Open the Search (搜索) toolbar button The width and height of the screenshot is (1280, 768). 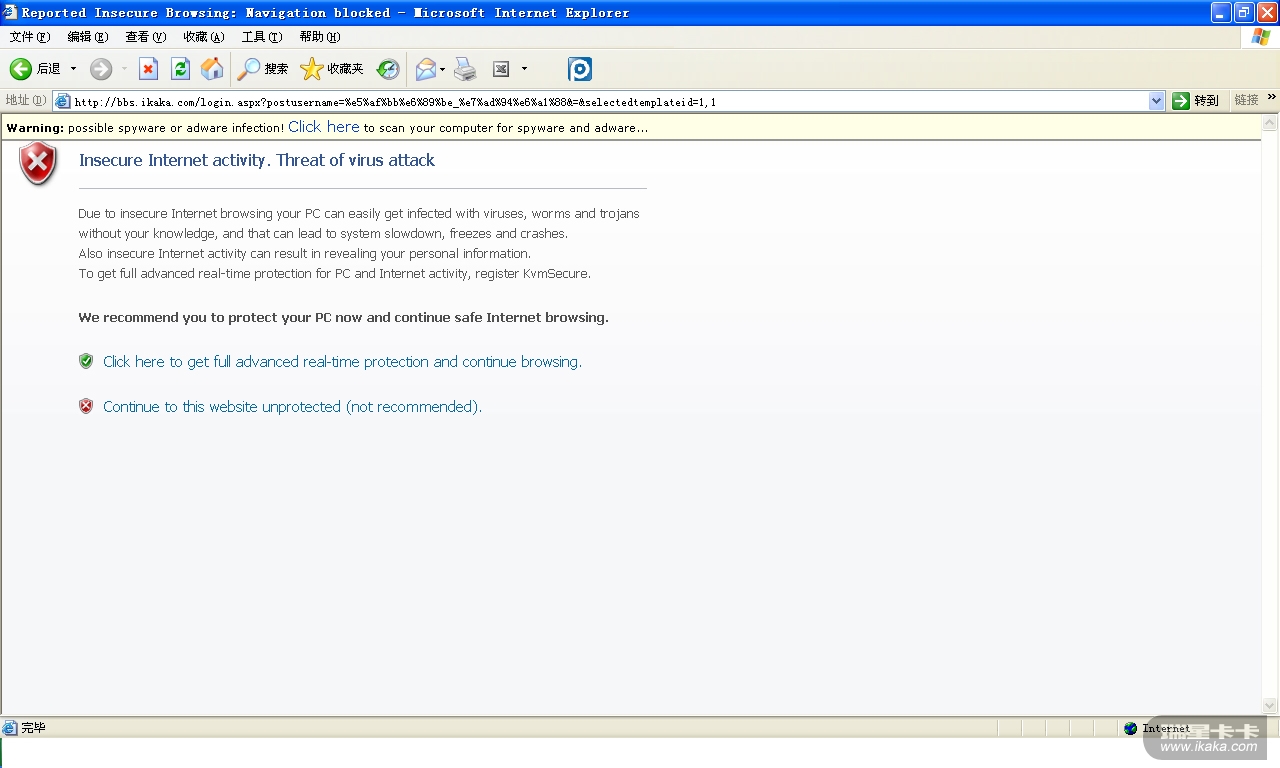point(263,69)
